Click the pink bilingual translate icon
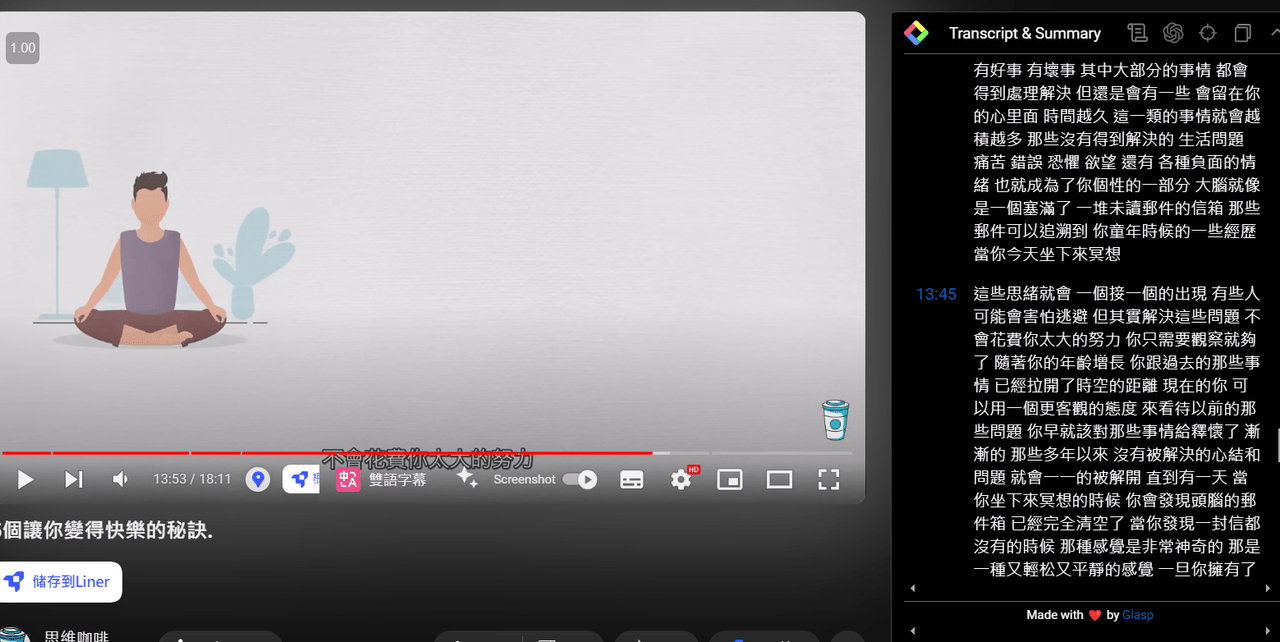 coord(348,480)
